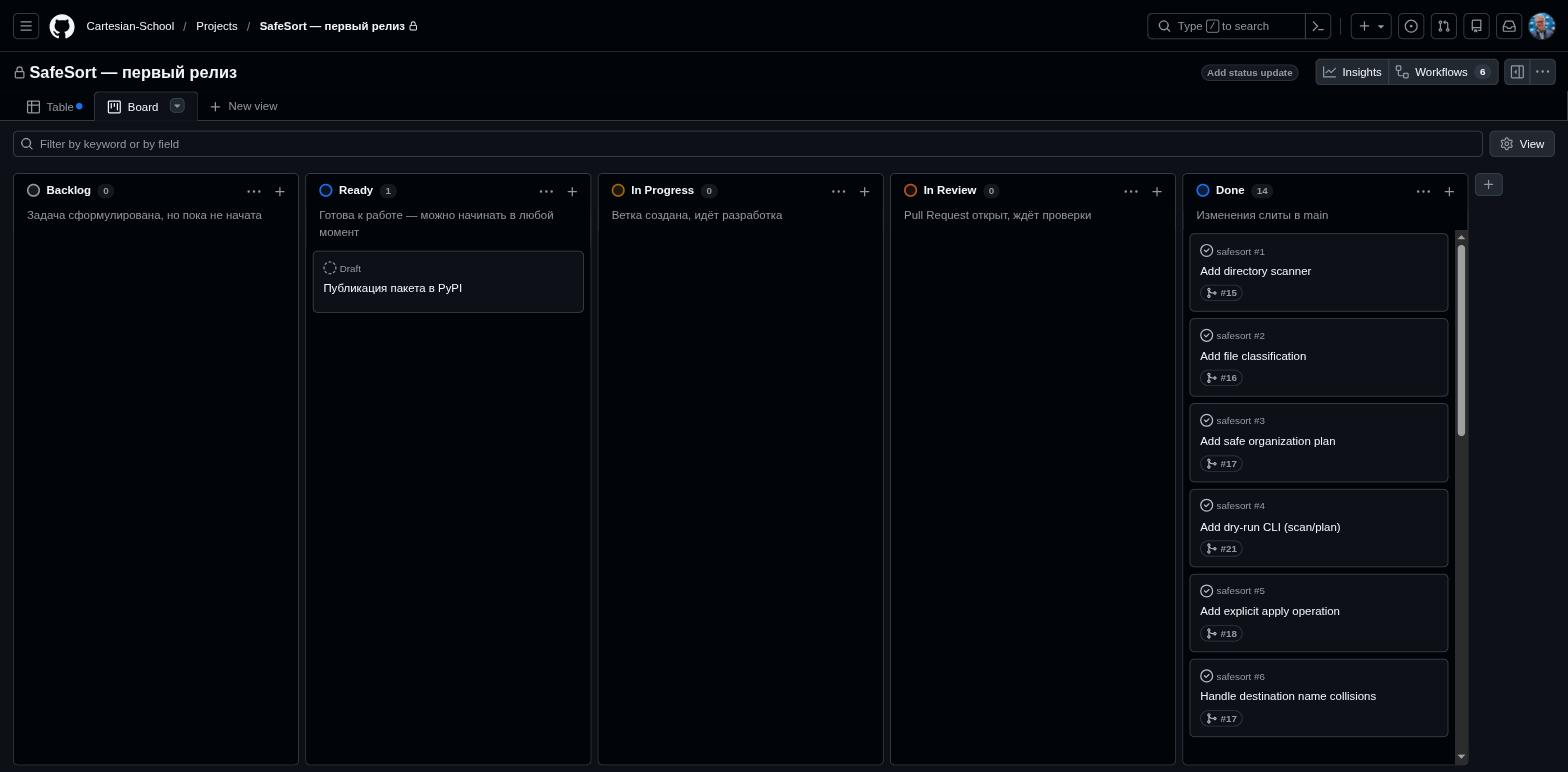Open the Pull requests icon in header
Image resolution: width=1568 pixels, height=772 pixels.
[1444, 26]
